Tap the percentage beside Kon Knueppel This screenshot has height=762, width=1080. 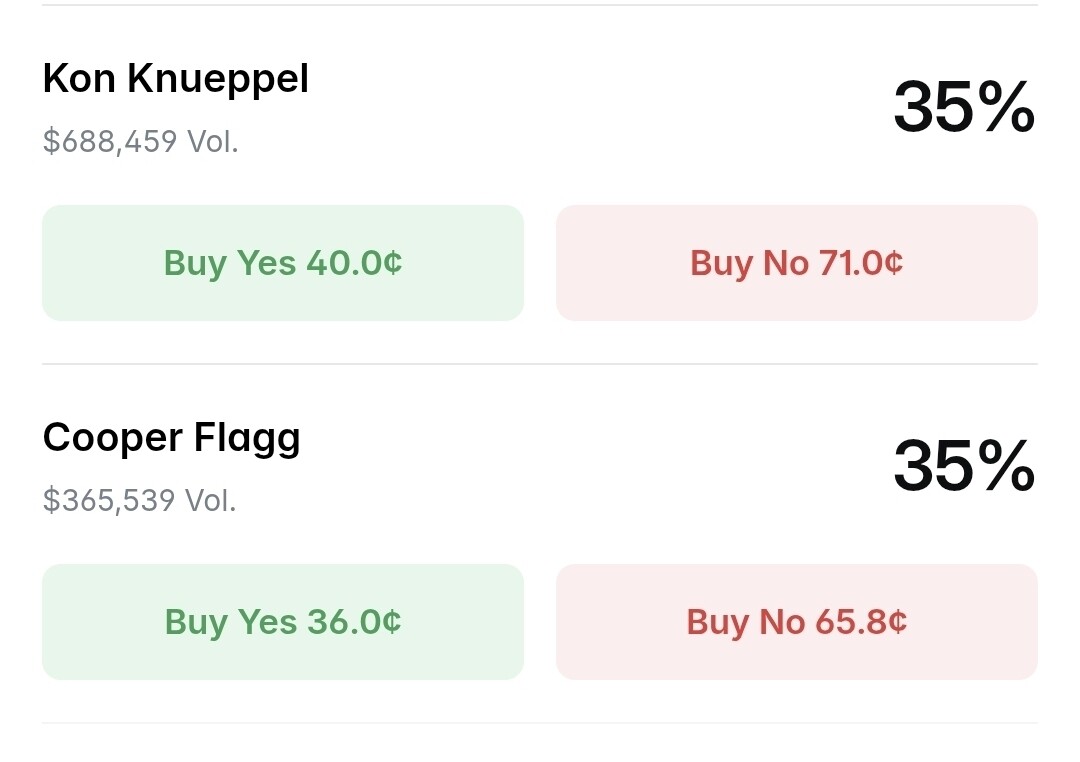[x=963, y=107]
